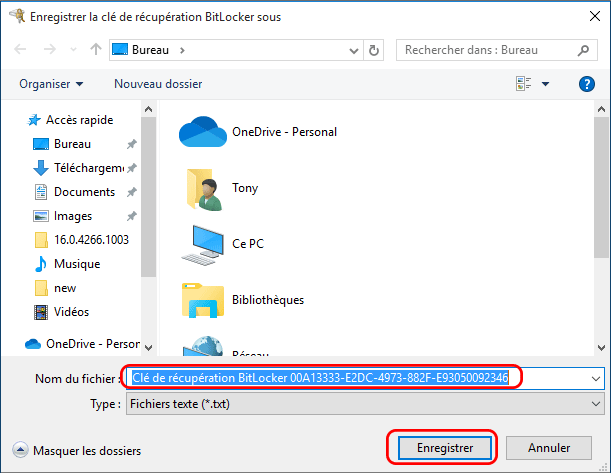Select the Tony user folder icon
The width and height of the screenshot is (611, 473).
(204, 190)
